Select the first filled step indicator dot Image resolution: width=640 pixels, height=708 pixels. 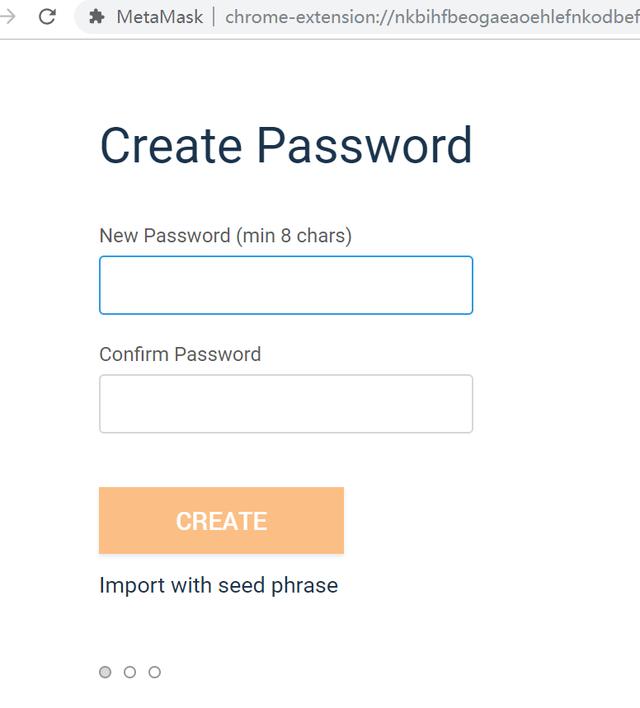105,672
